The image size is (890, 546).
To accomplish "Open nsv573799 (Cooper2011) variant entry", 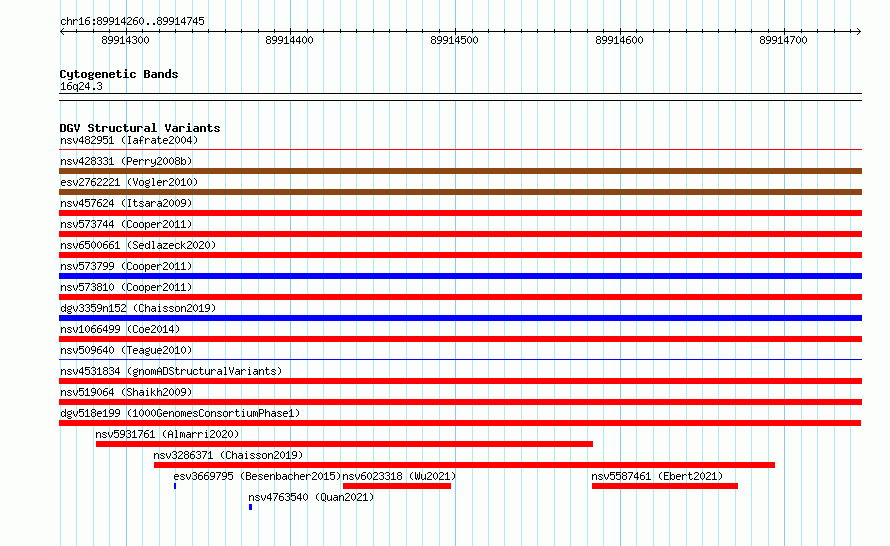I will (126, 266).
